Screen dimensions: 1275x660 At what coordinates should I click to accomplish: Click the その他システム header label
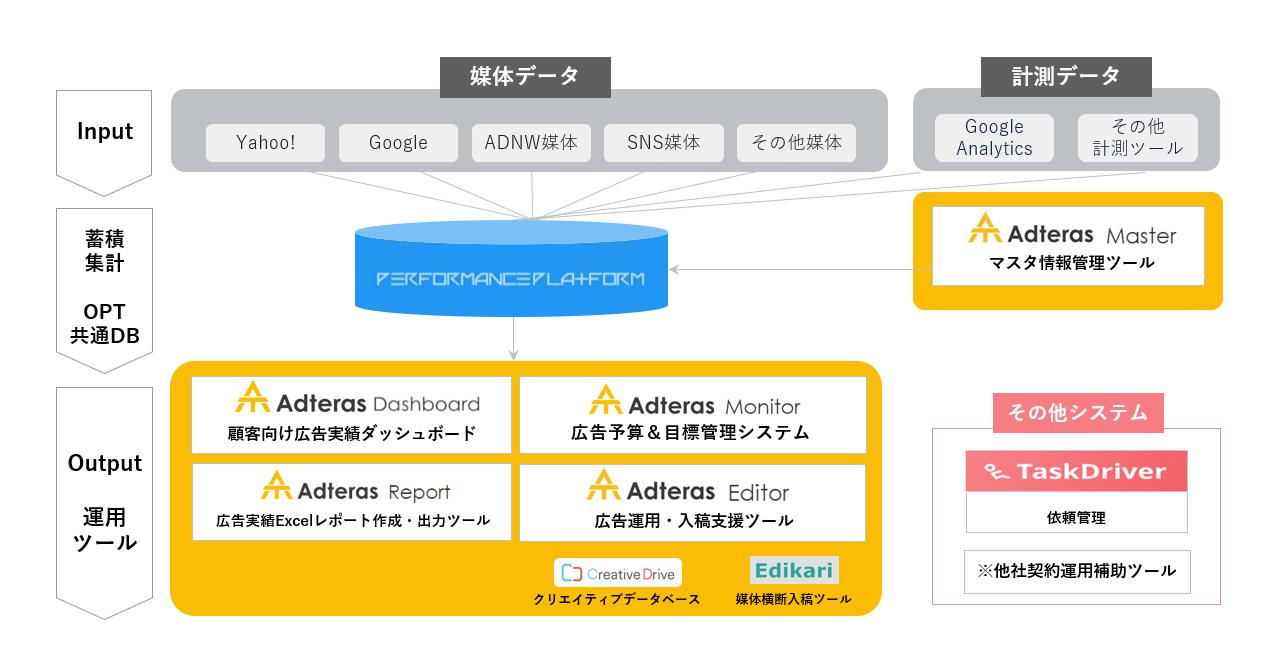coord(1078,413)
